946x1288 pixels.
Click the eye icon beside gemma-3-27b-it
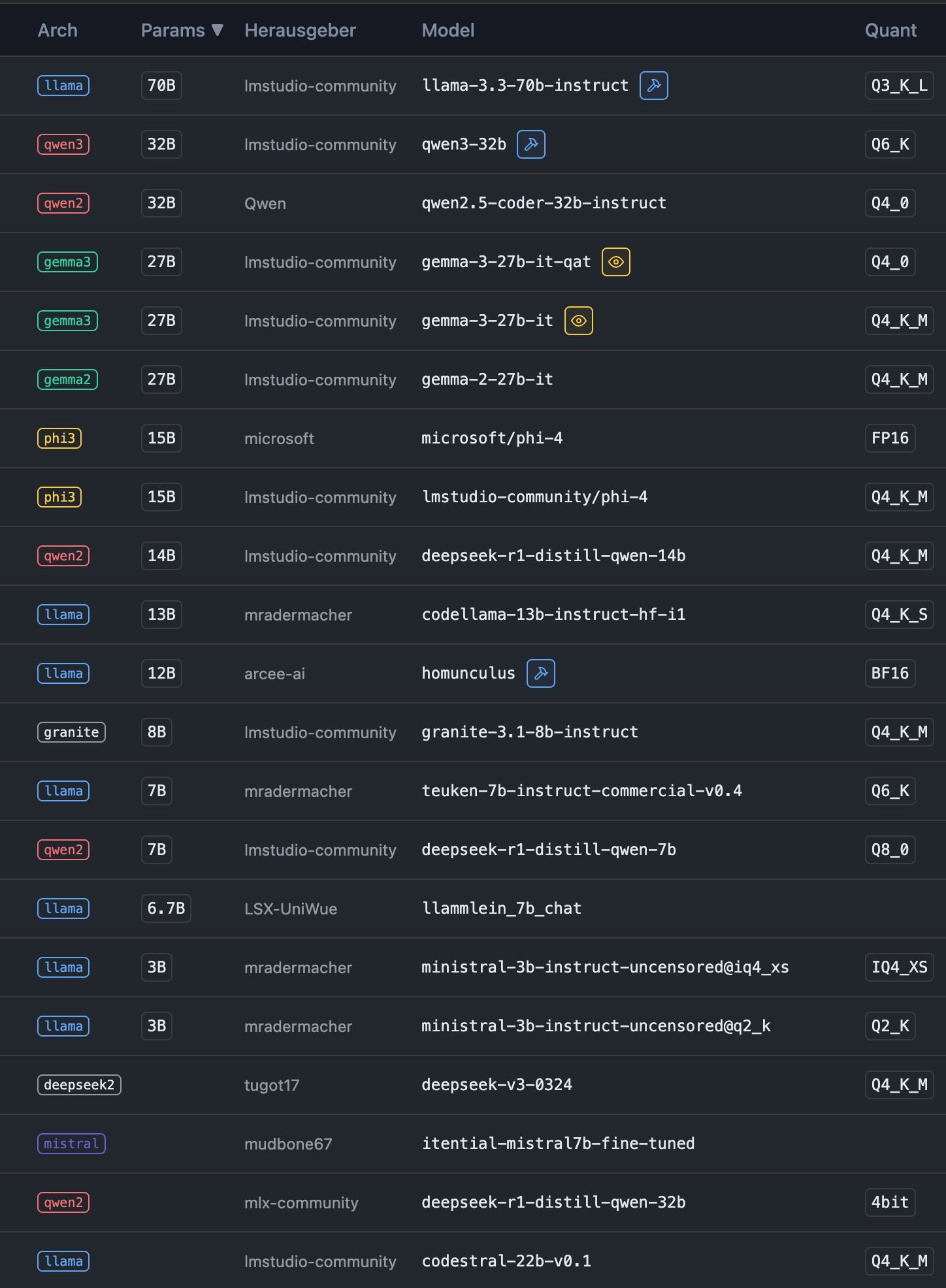(578, 321)
